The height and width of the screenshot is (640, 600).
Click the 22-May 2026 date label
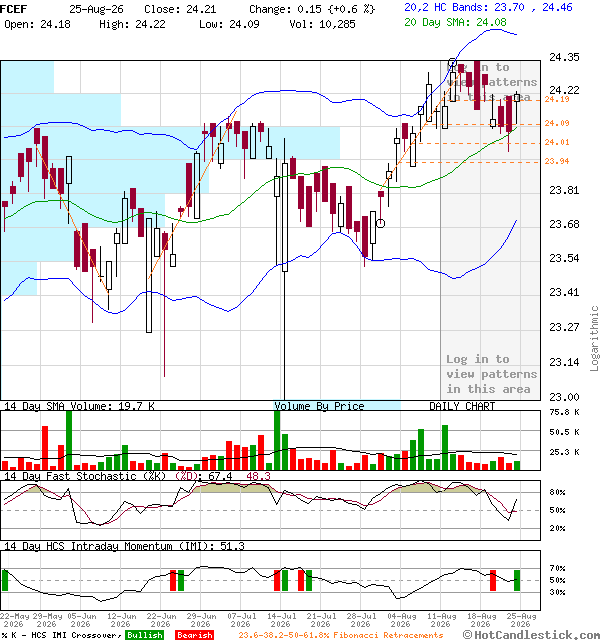[15, 620]
